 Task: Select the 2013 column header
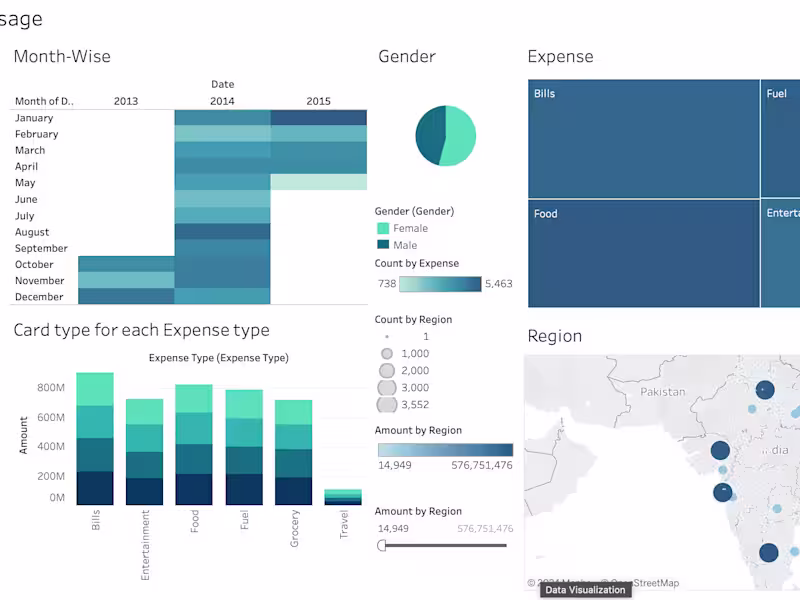[x=126, y=101]
